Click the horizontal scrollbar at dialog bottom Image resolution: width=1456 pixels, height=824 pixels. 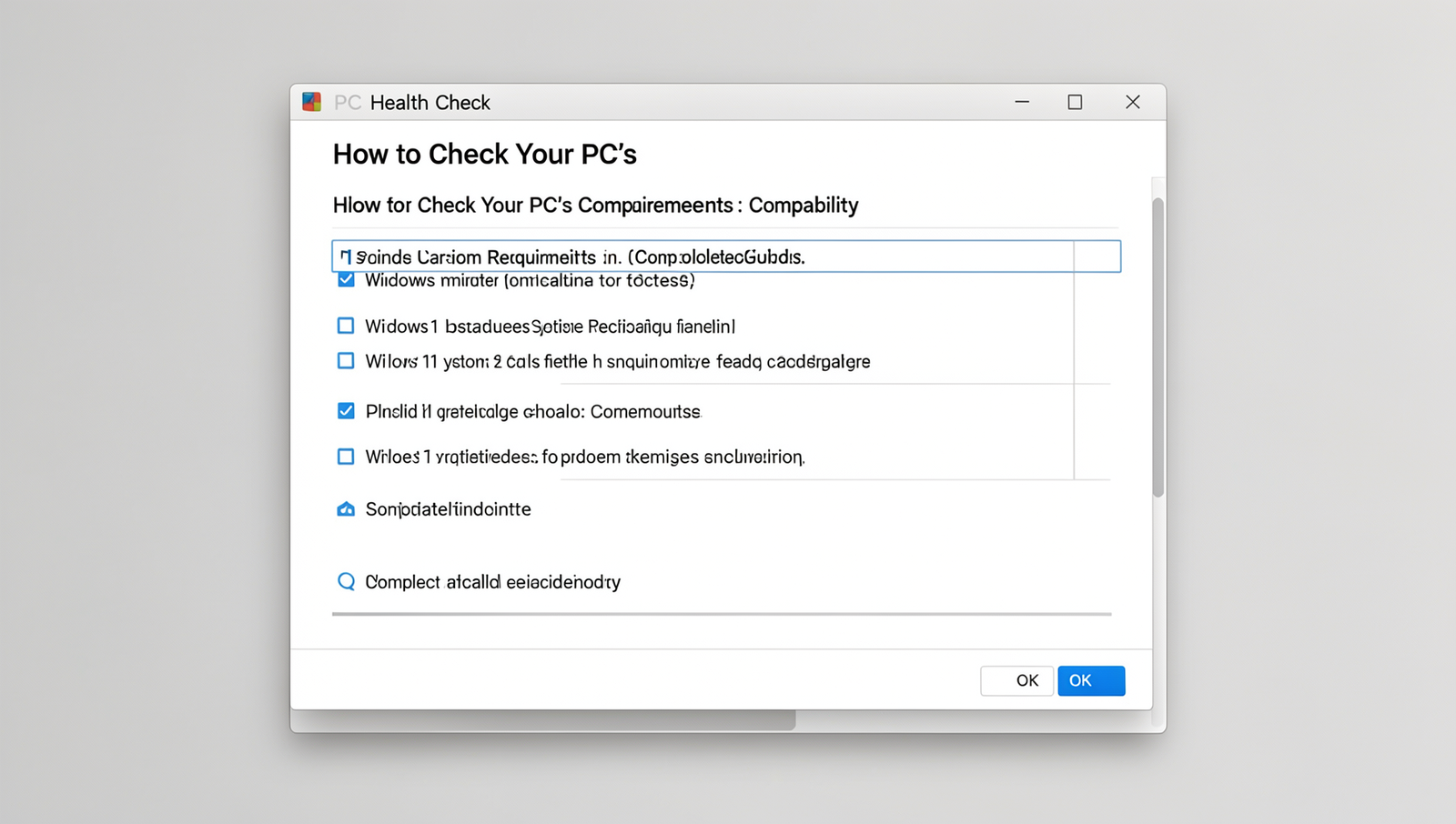(x=543, y=720)
